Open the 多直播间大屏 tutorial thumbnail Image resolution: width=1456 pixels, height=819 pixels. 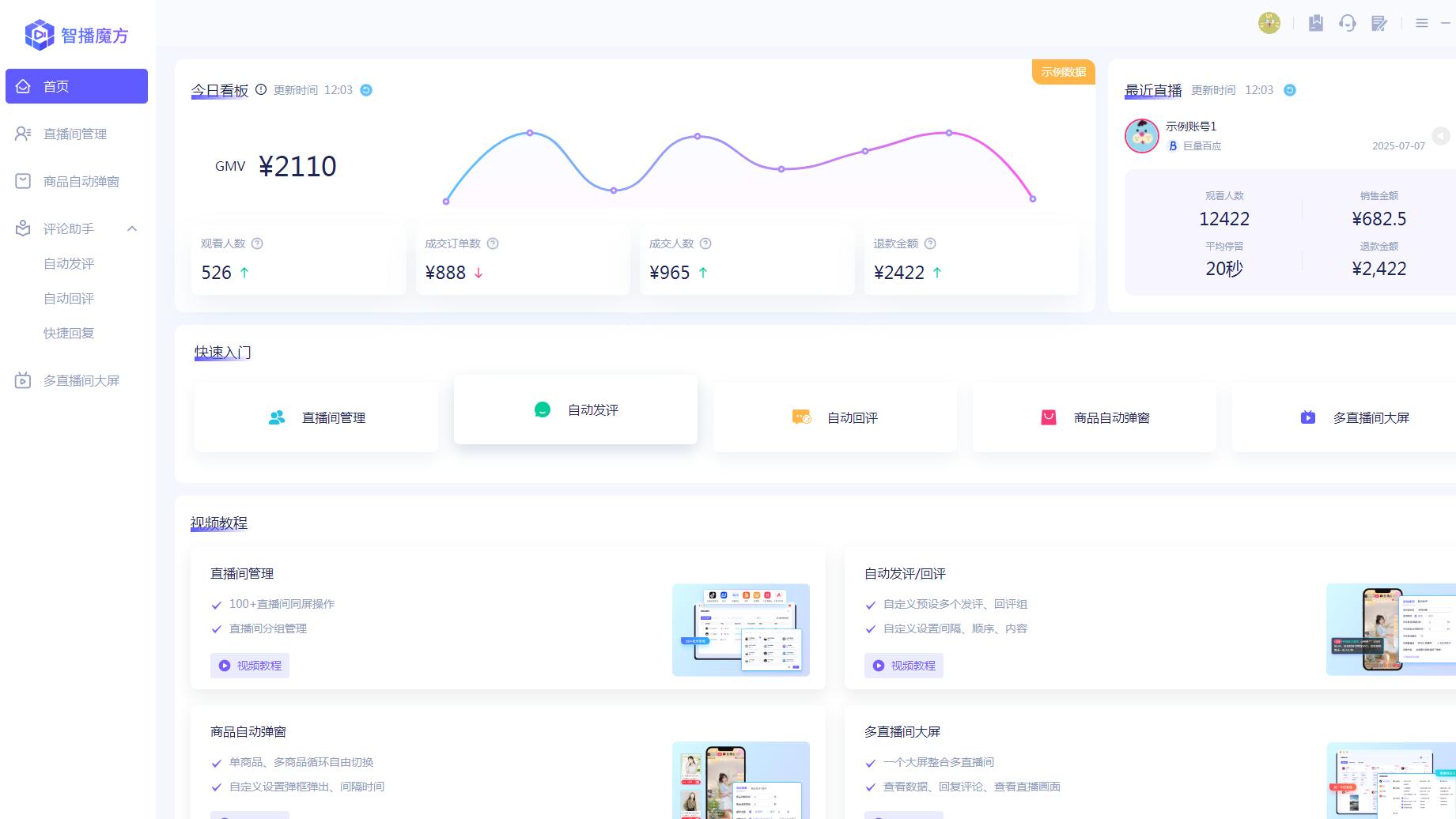point(1391,780)
